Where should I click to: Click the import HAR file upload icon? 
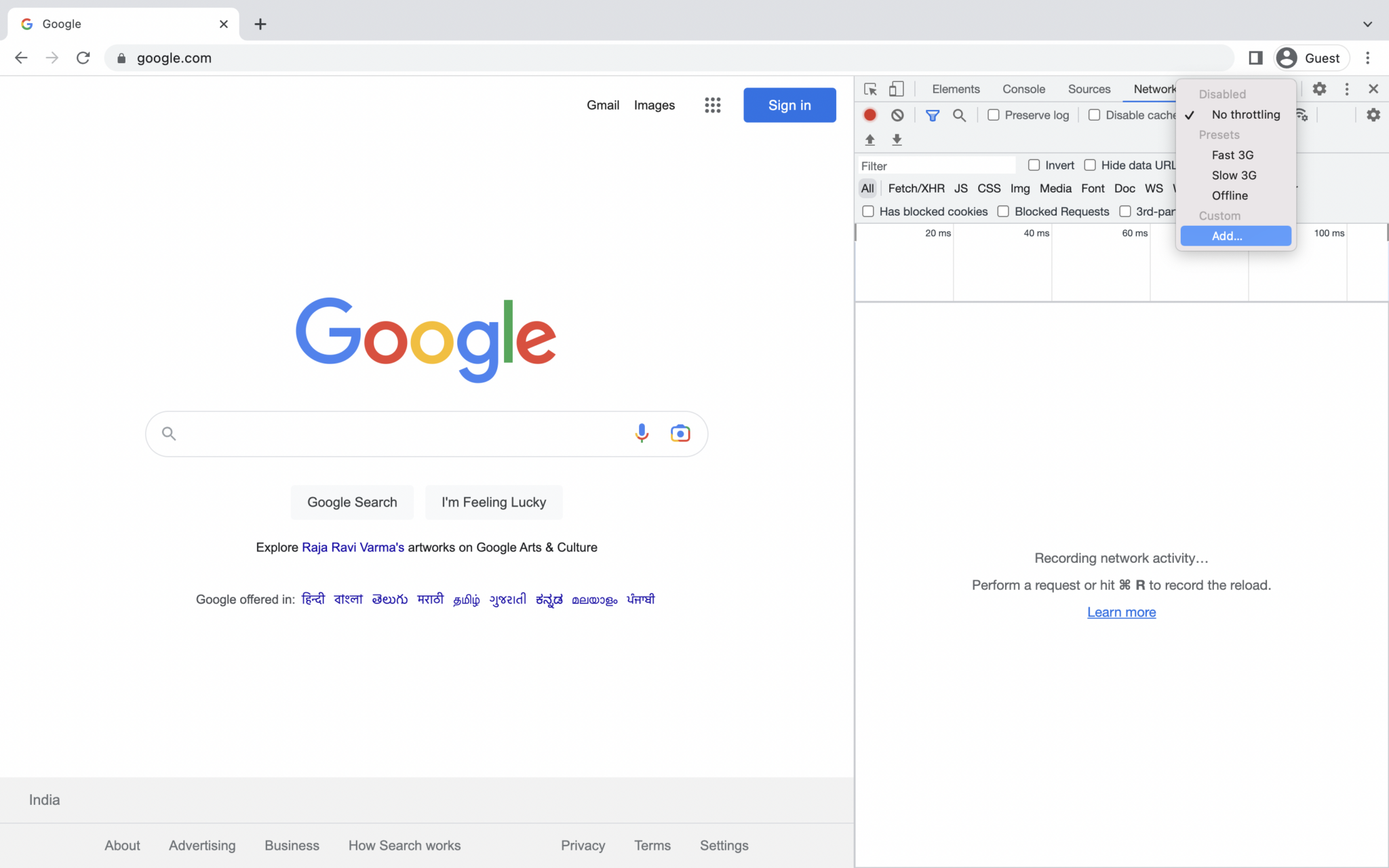[x=870, y=140]
